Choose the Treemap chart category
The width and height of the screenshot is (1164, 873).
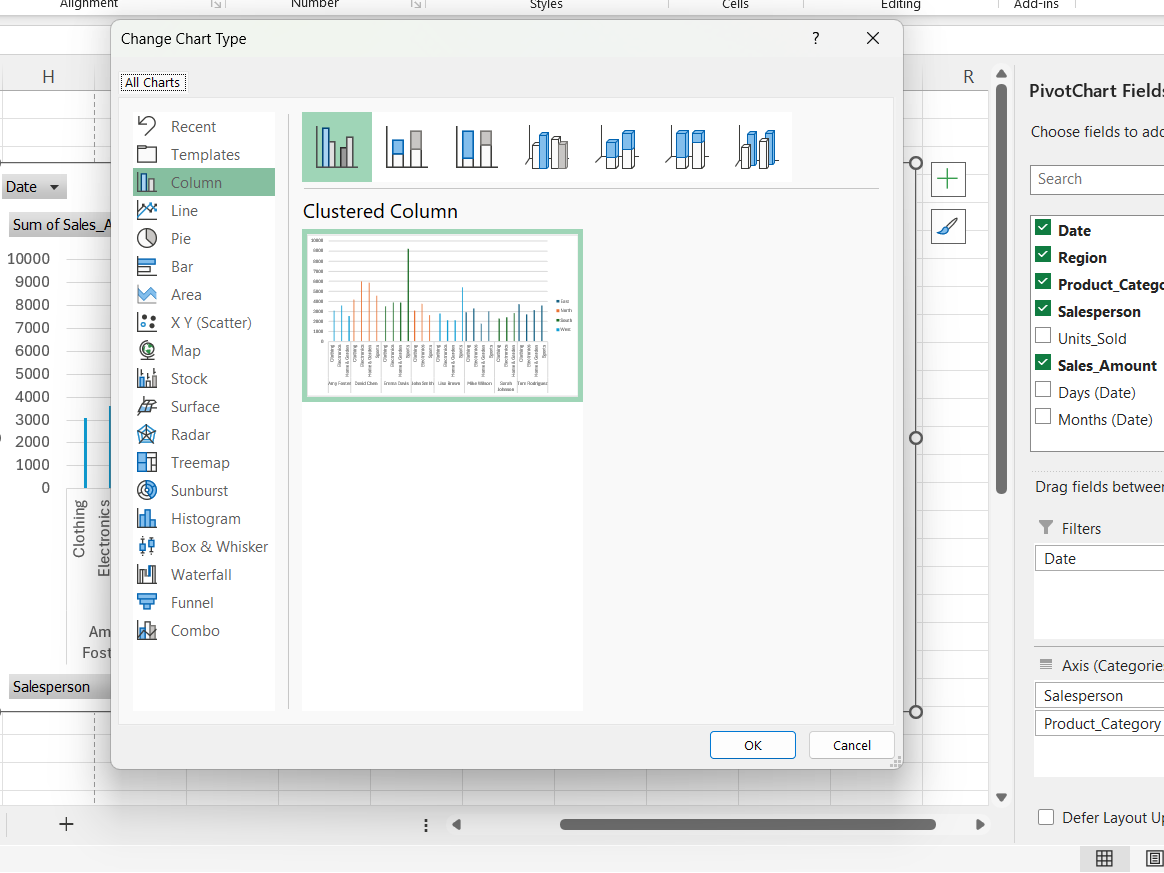(x=203, y=462)
